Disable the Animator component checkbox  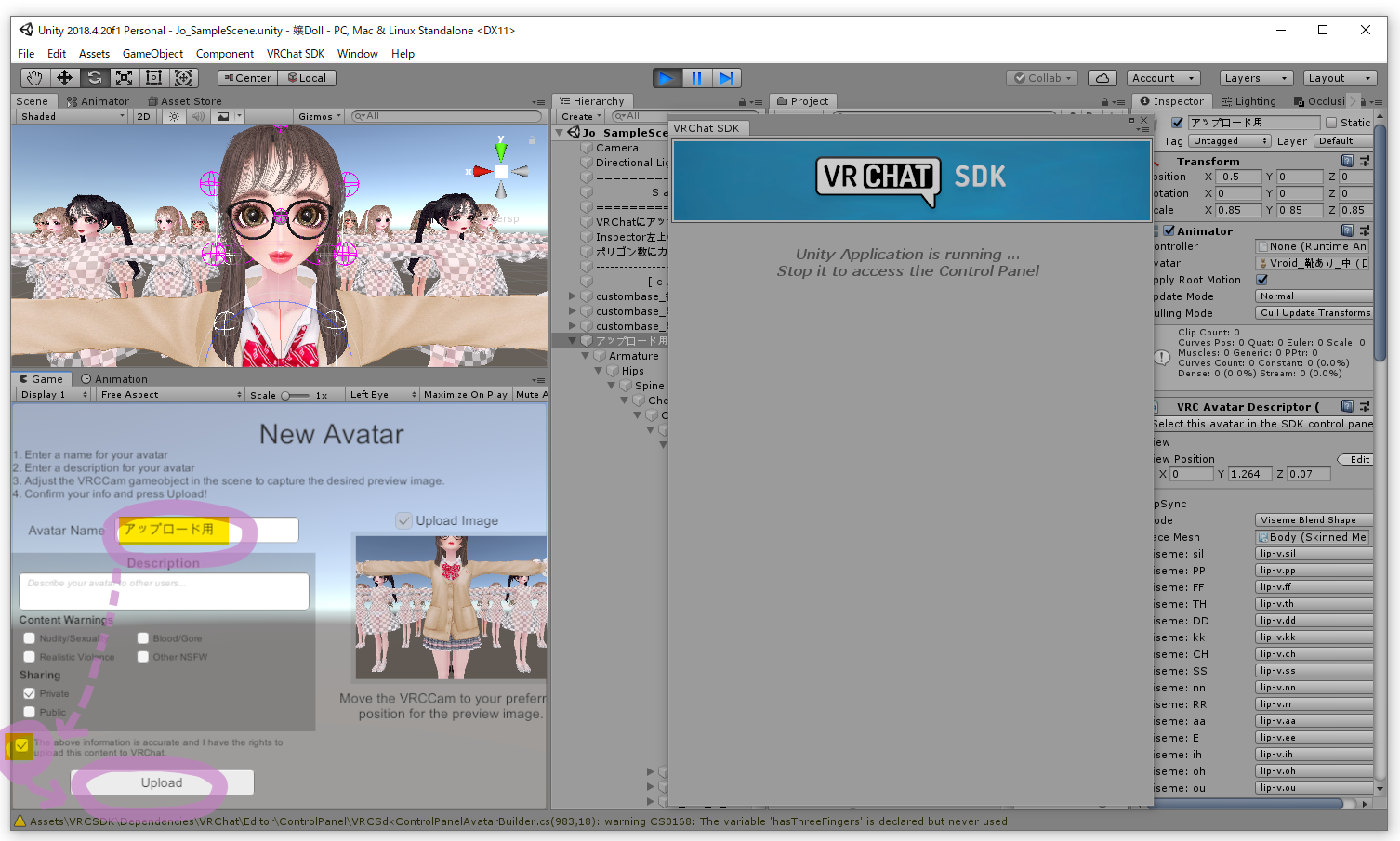coord(1169,230)
